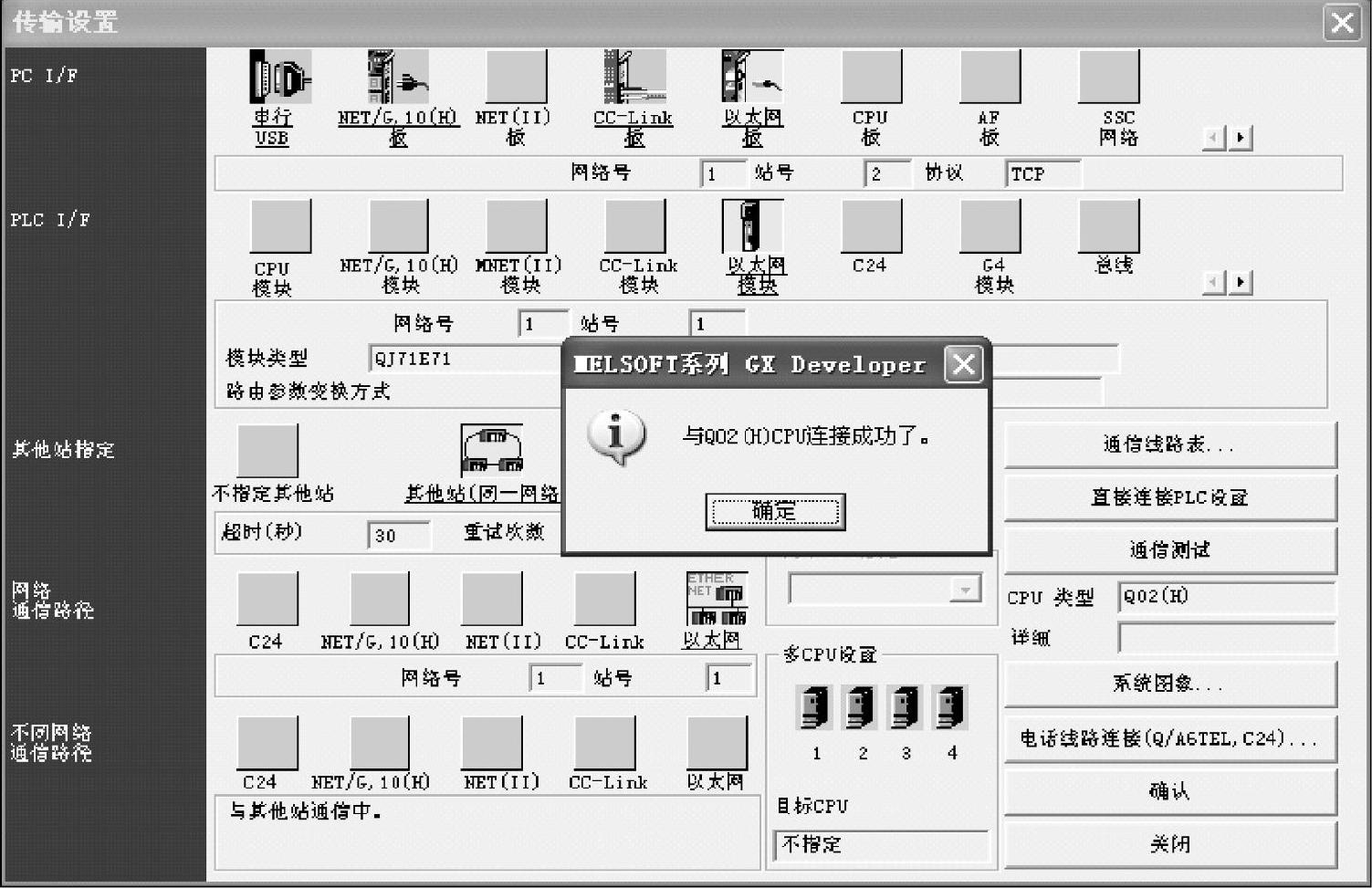Open 电话线路连接(Q/A6TEL,C24) settings
Screen dimensions: 1372x888
[1170, 738]
